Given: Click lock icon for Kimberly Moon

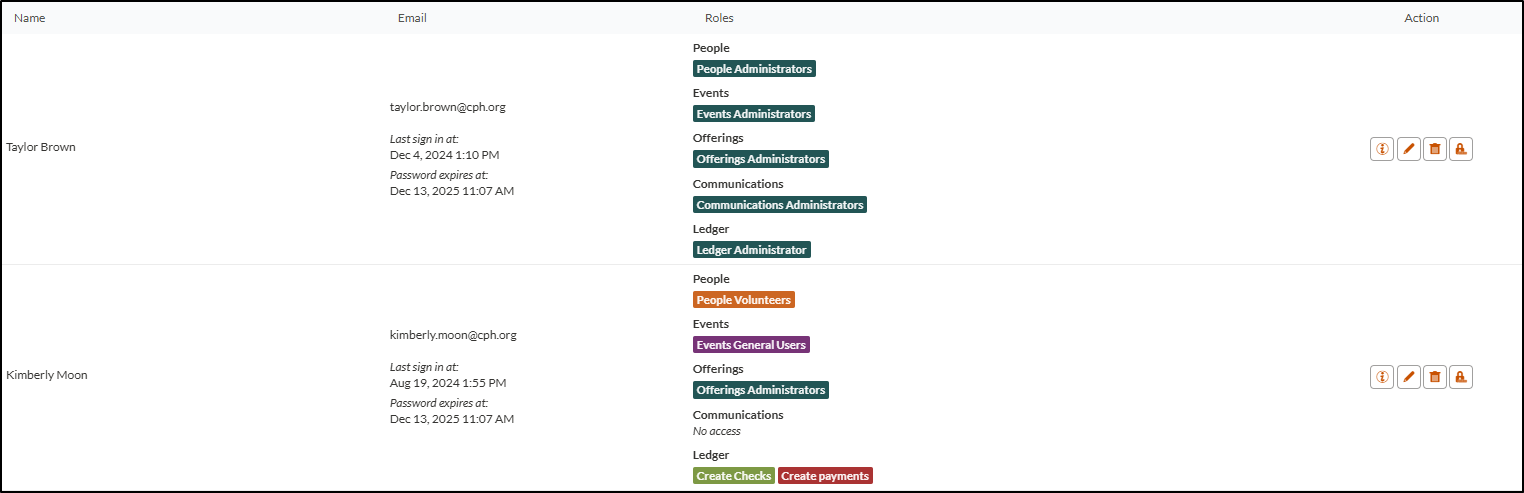Looking at the screenshot, I should [x=1461, y=377].
